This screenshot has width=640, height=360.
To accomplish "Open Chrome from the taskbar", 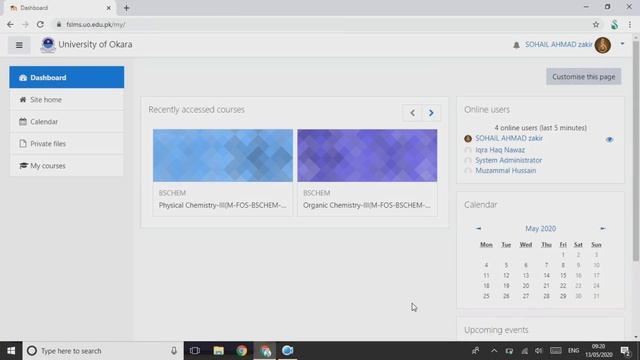I will point(242,351).
